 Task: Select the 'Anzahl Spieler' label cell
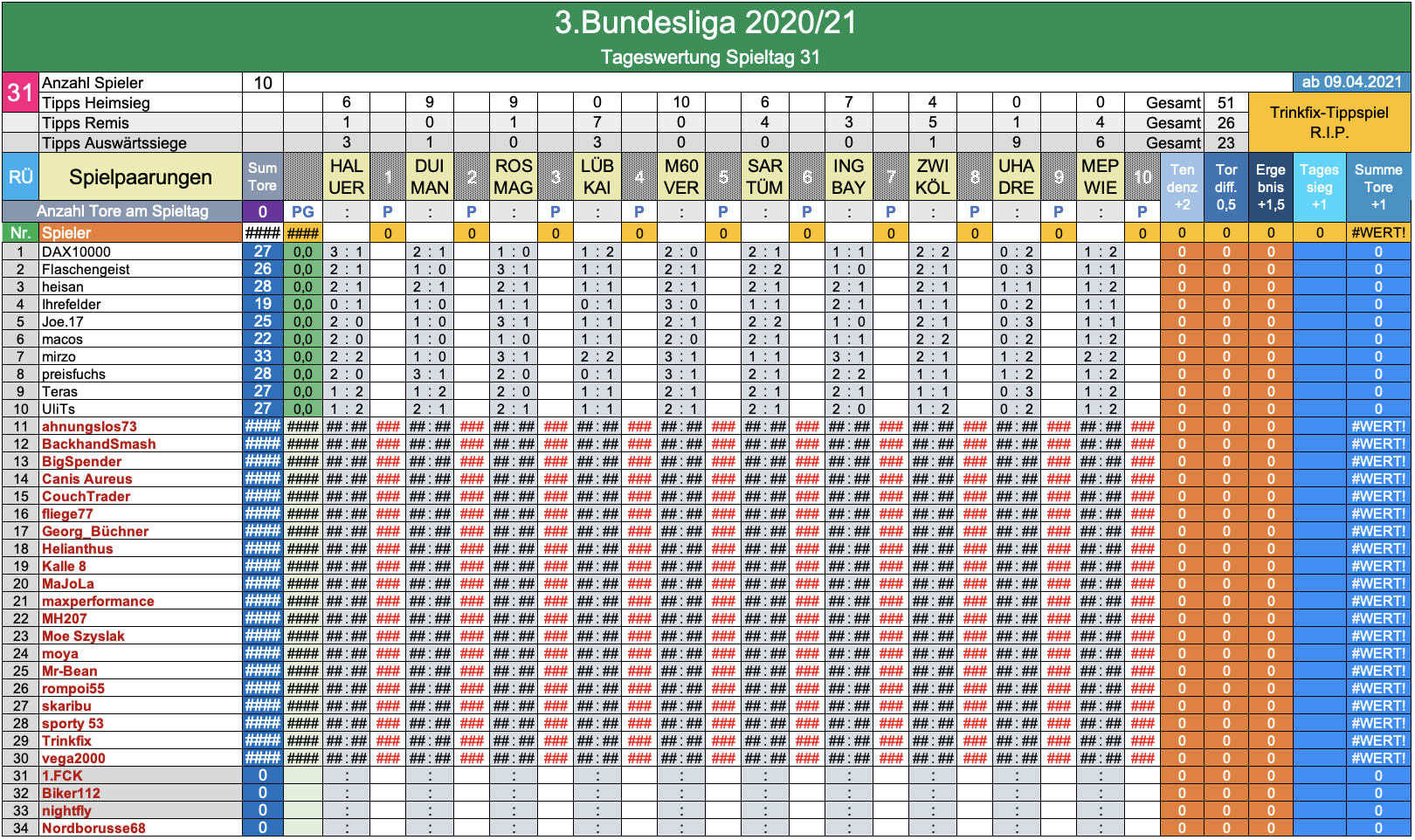[x=141, y=83]
